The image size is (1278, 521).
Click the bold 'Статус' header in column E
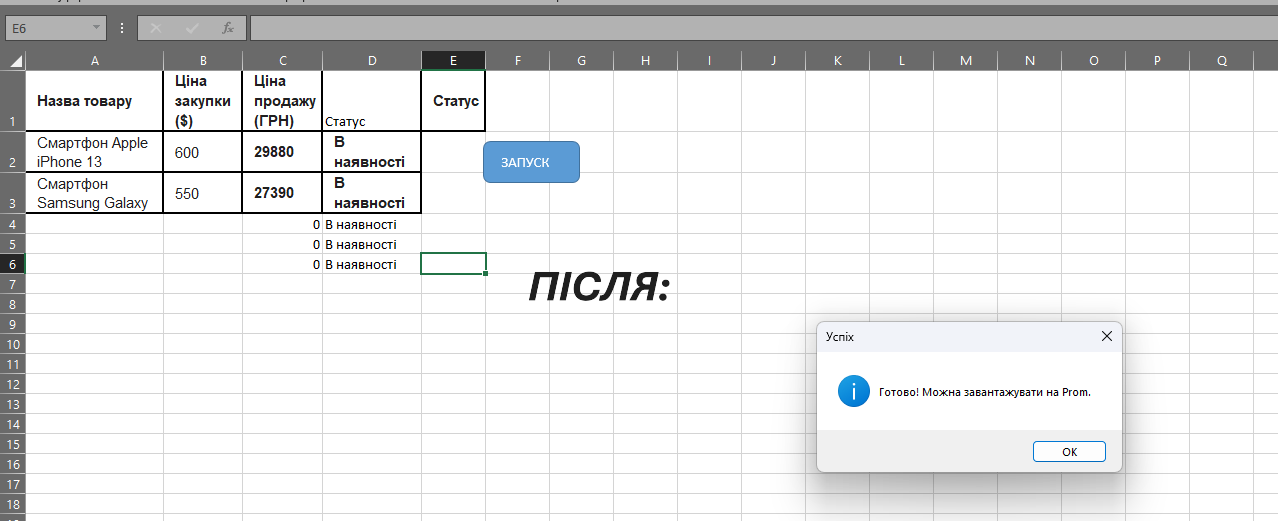(453, 101)
